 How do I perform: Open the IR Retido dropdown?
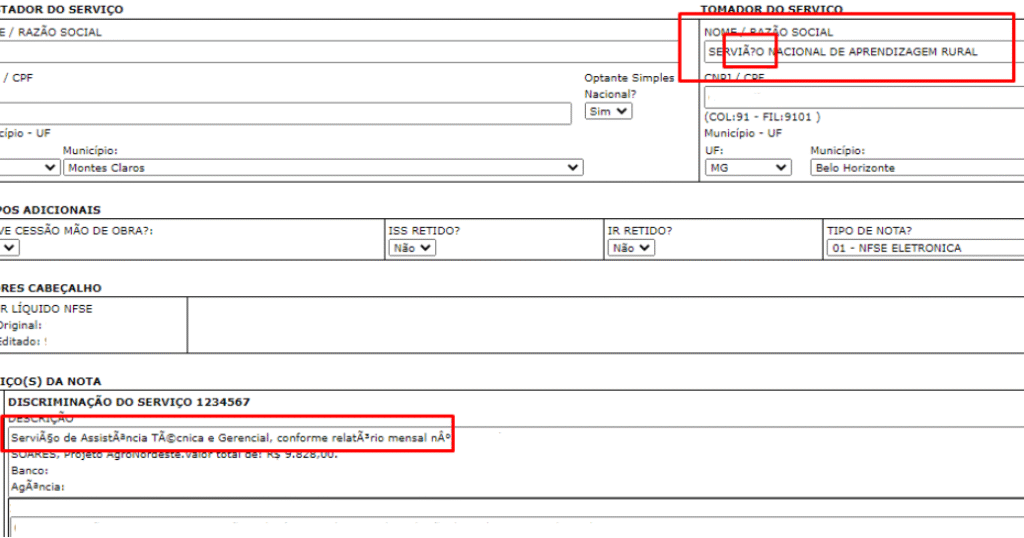632,248
